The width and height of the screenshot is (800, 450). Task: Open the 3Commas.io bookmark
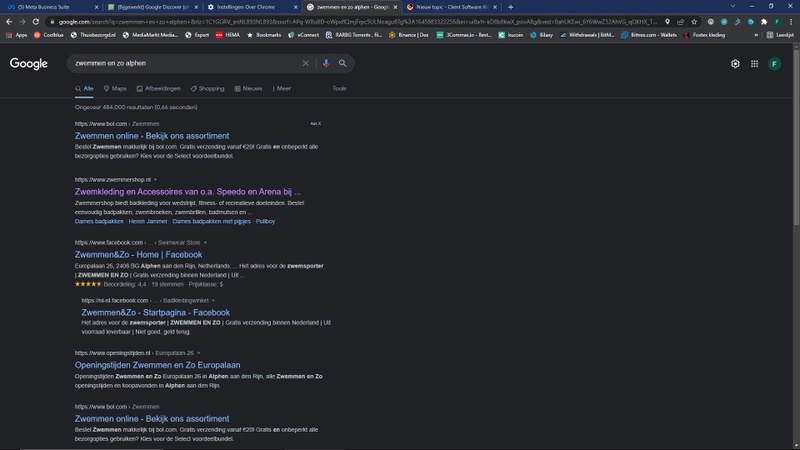pos(464,35)
